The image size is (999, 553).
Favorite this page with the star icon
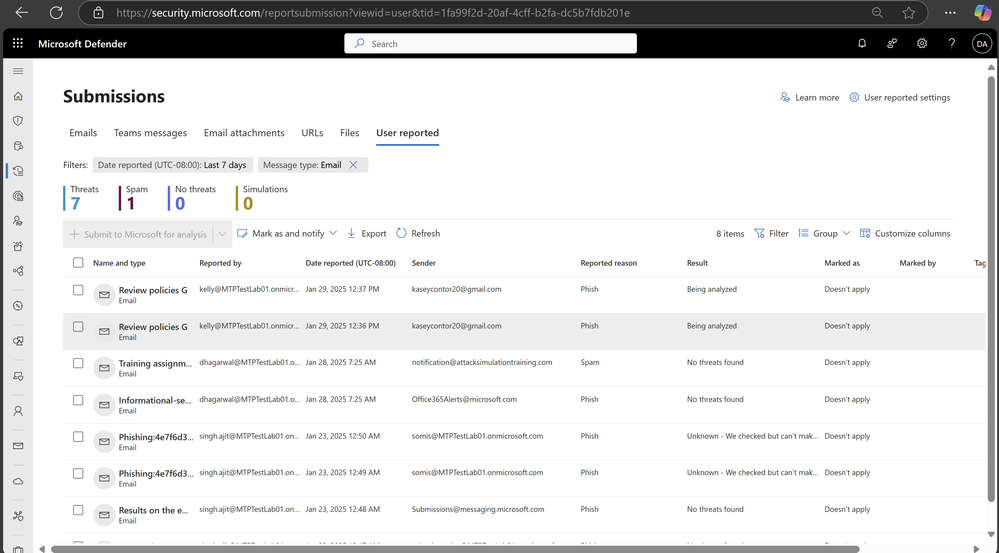click(909, 13)
